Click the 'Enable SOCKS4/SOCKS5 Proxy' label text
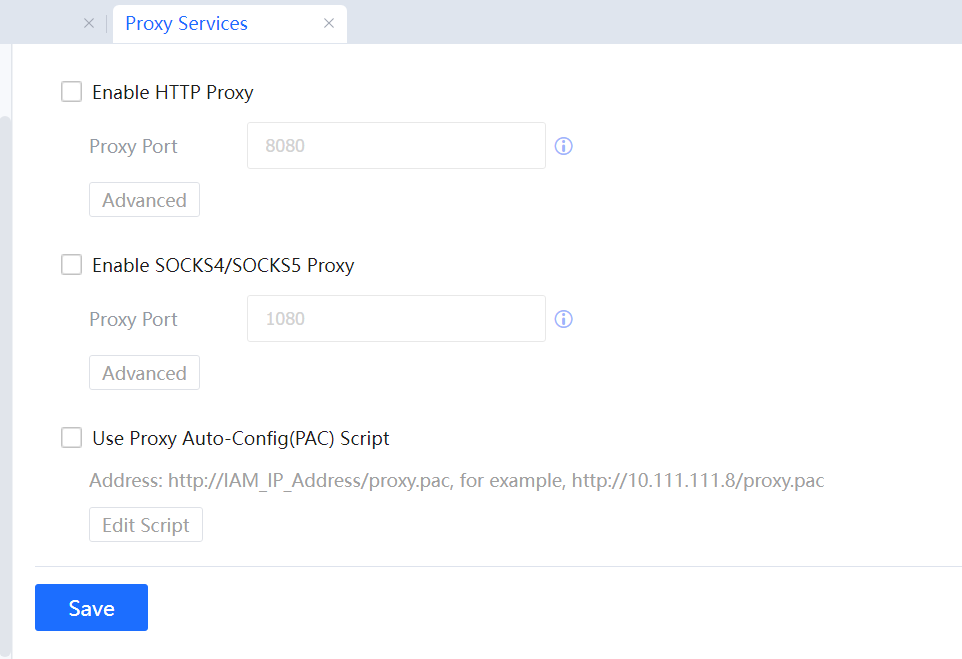 tap(223, 266)
